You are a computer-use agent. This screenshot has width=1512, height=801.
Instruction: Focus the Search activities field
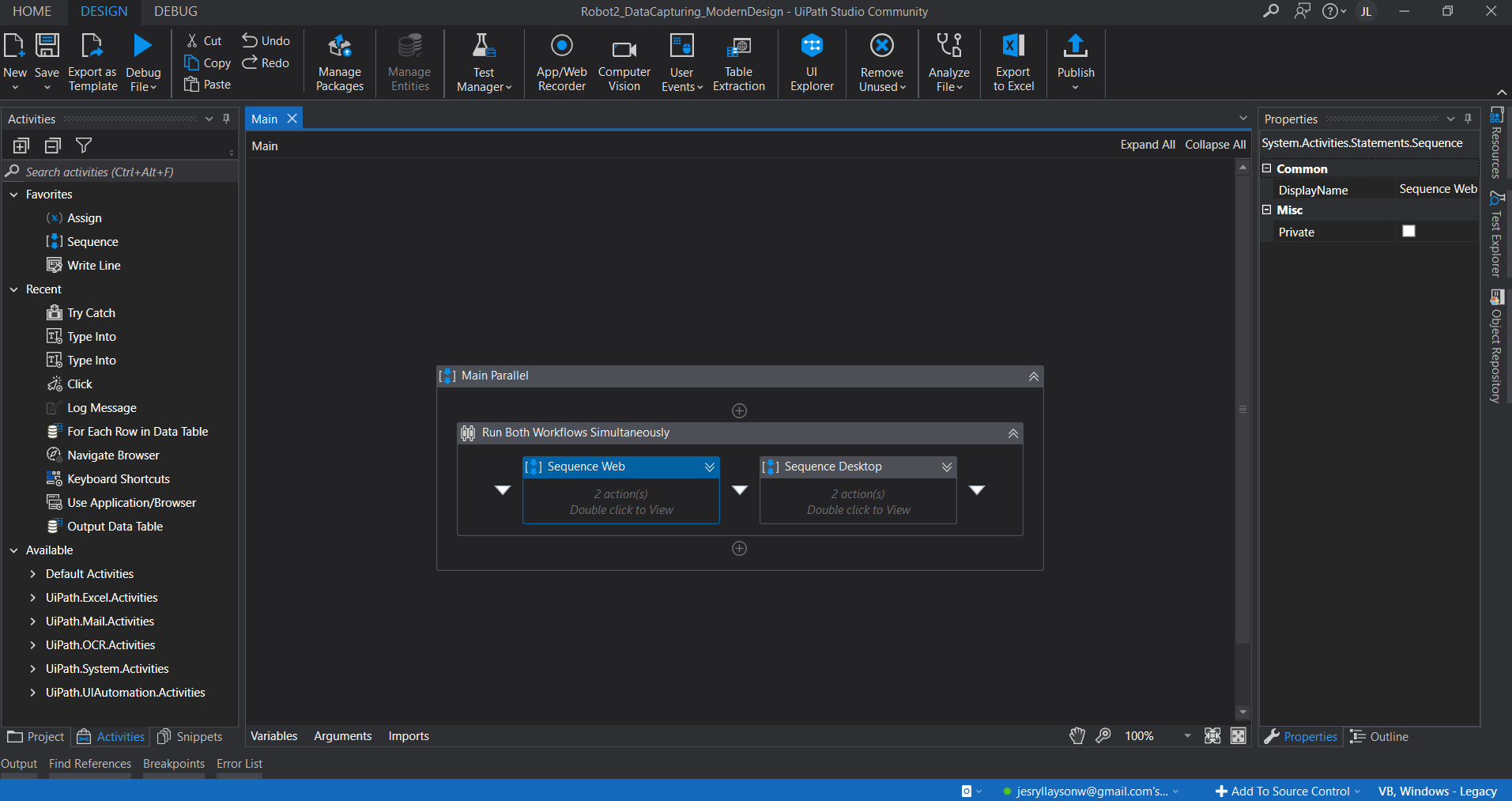coord(120,172)
